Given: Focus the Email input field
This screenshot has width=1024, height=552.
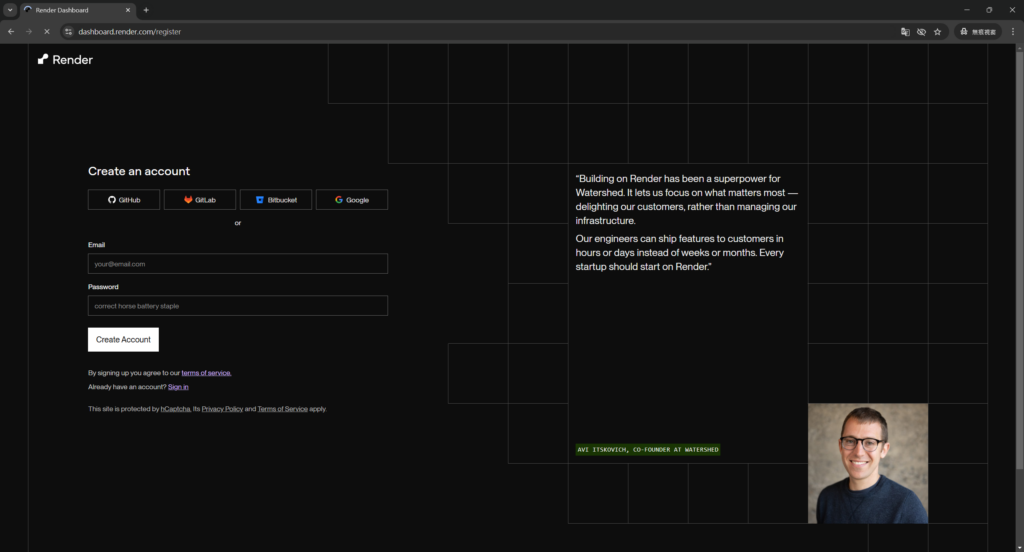Looking at the screenshot, I should click(x=238, y=264).
